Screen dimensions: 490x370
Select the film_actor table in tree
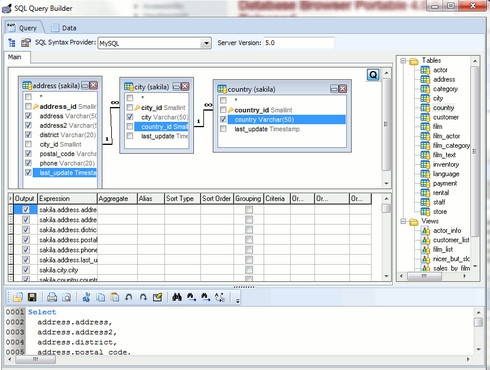pos(446,136)
